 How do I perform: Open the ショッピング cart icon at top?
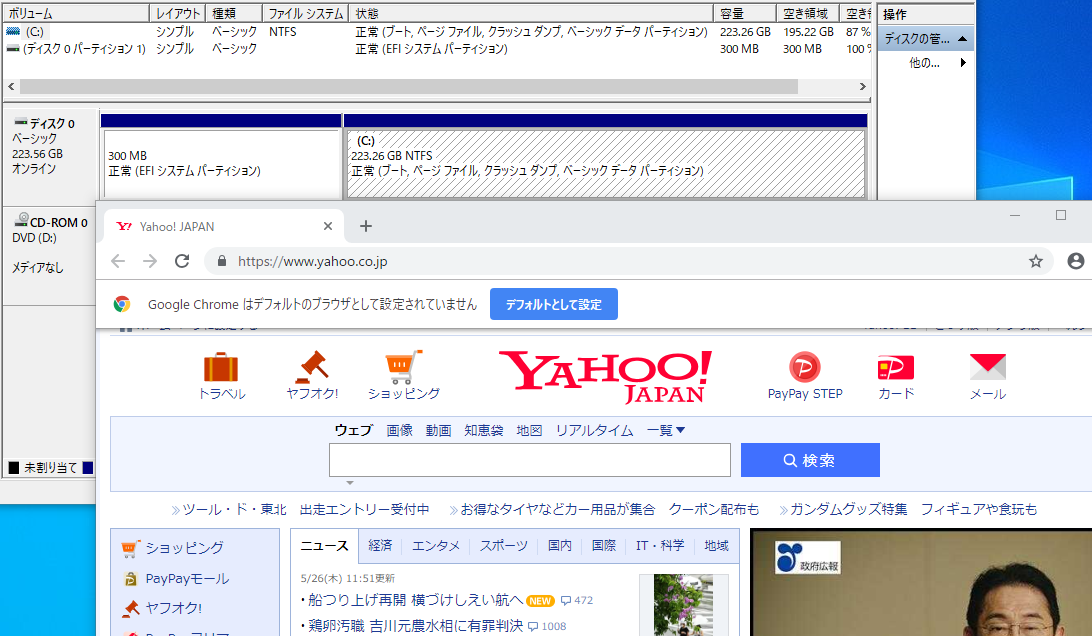[x=403, y=367]
